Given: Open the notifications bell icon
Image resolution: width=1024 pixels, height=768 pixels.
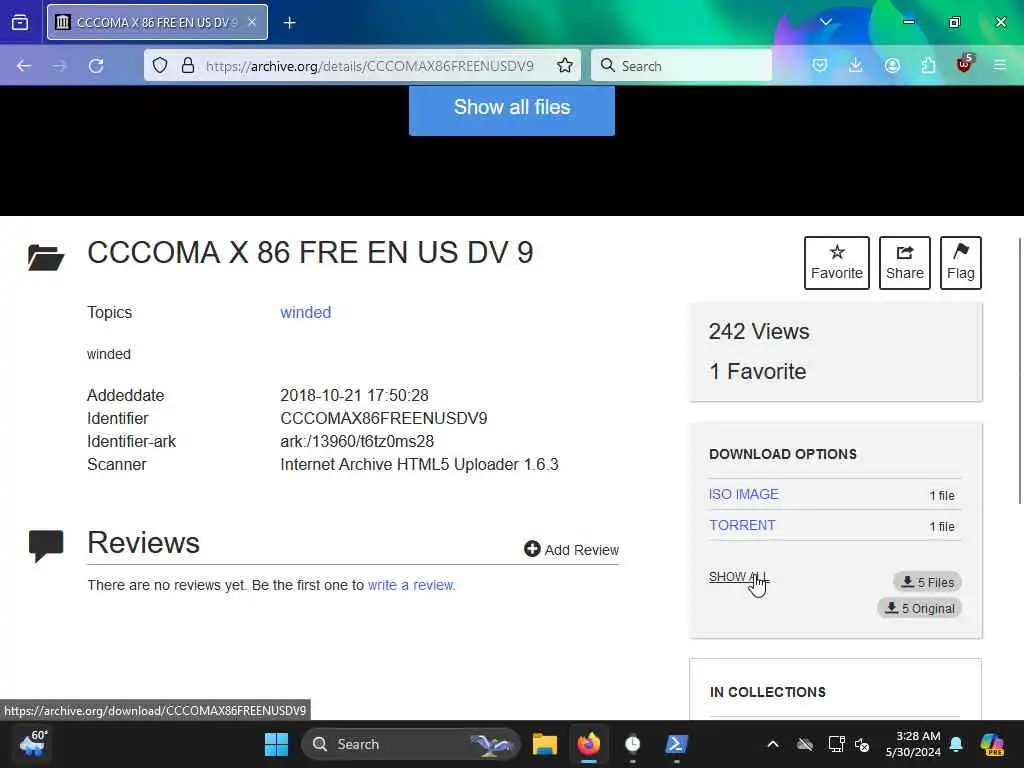Looking at the screenshot, I should [956, 744].
